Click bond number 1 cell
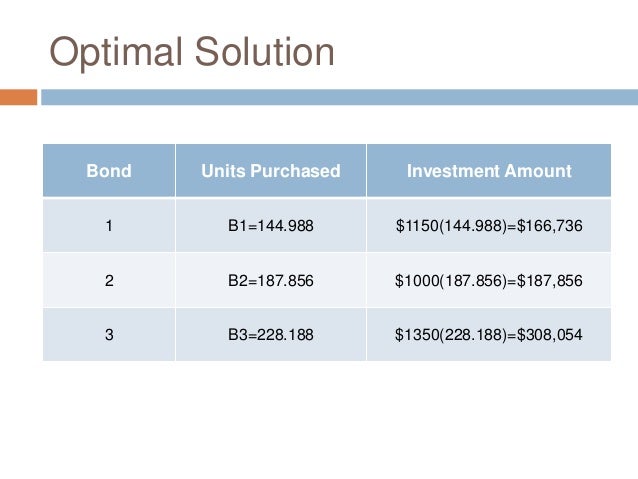638x479 pixels. 109,225
